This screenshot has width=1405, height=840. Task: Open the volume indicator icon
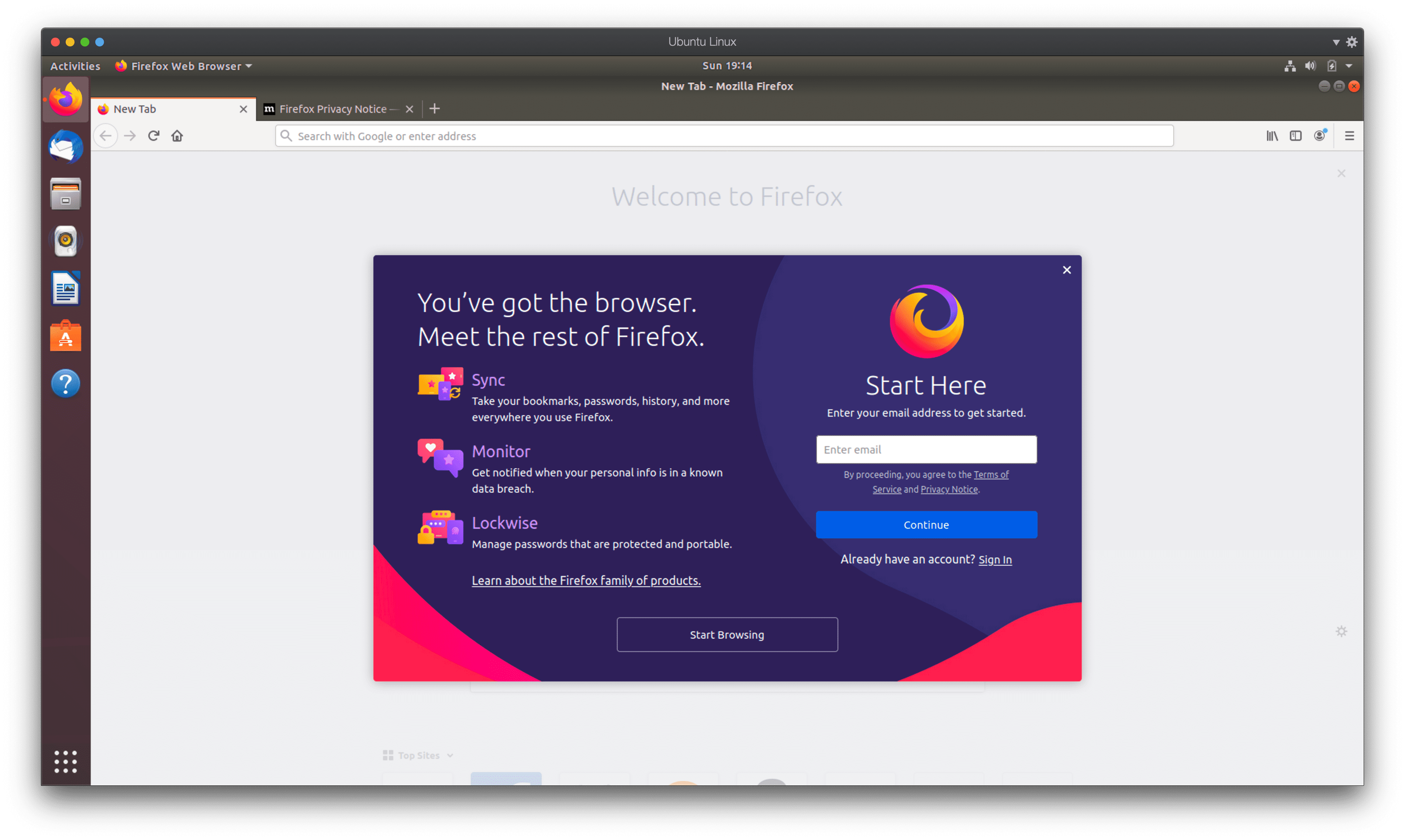coord(1311,66)
